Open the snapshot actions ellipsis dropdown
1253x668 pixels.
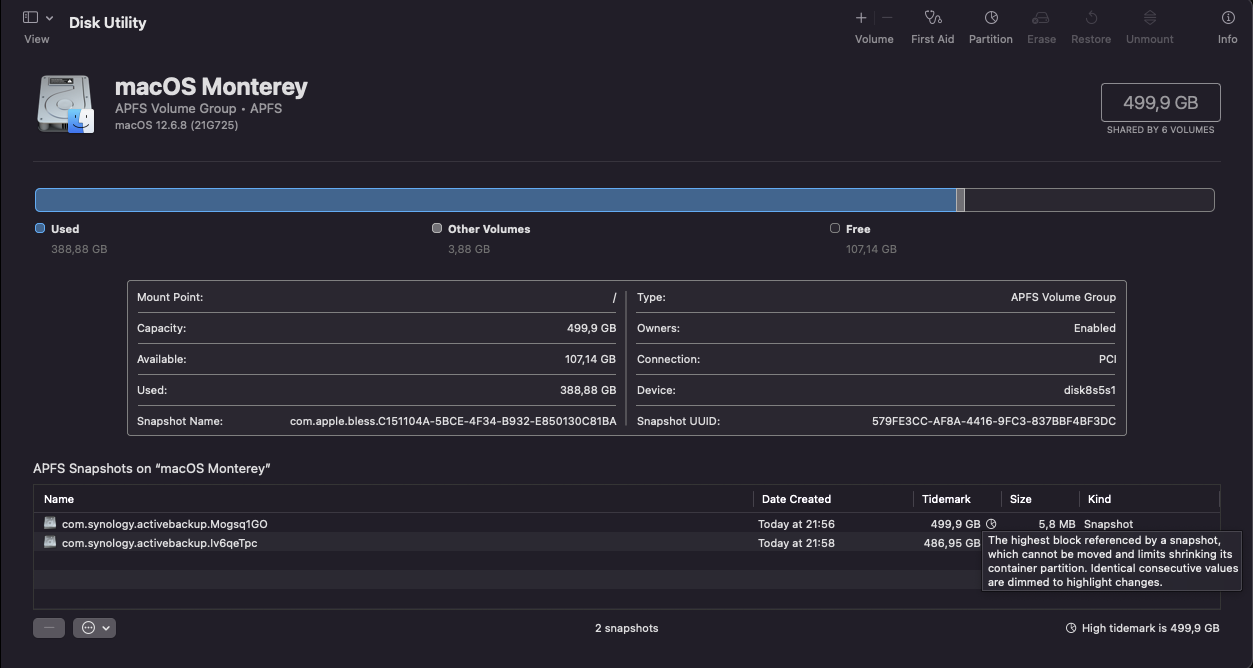94,628
